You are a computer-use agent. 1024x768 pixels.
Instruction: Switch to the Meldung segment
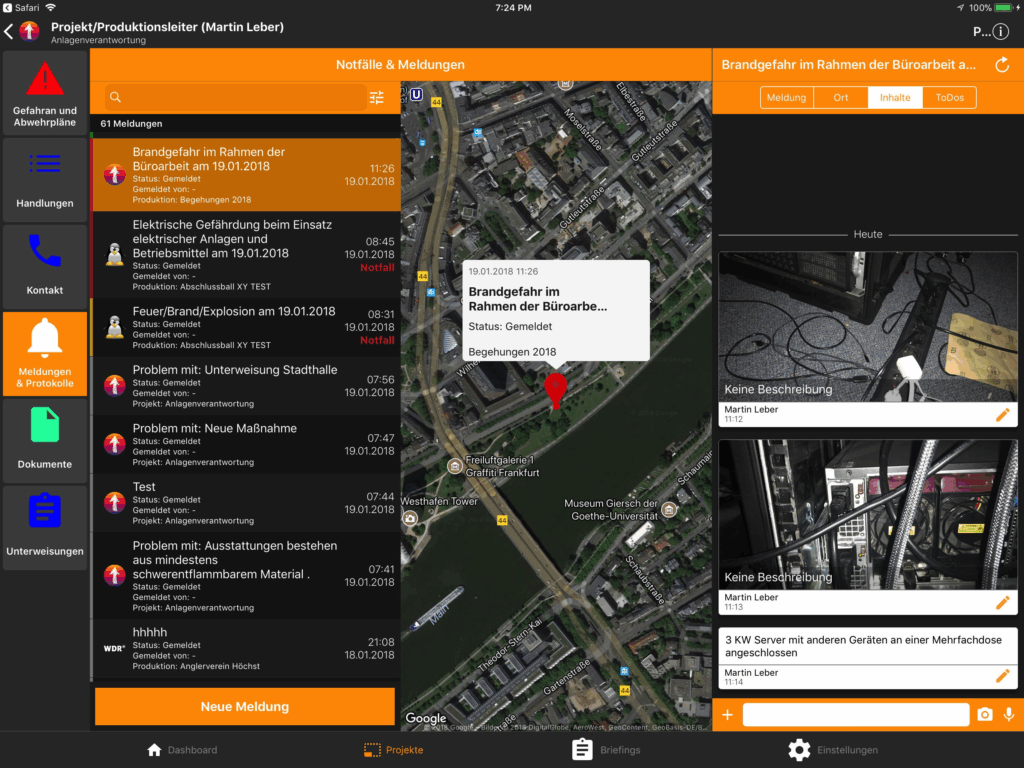tap(787, 98)
